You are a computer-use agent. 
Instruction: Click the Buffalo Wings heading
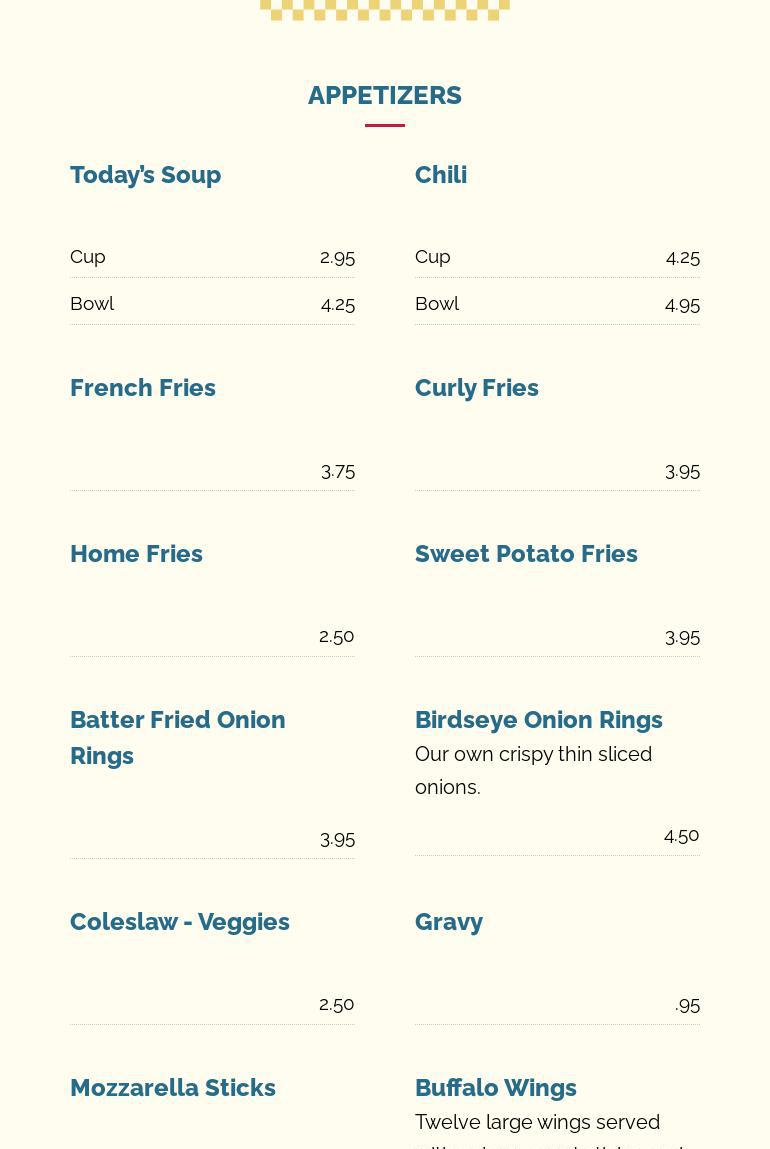coord(495,1088)
